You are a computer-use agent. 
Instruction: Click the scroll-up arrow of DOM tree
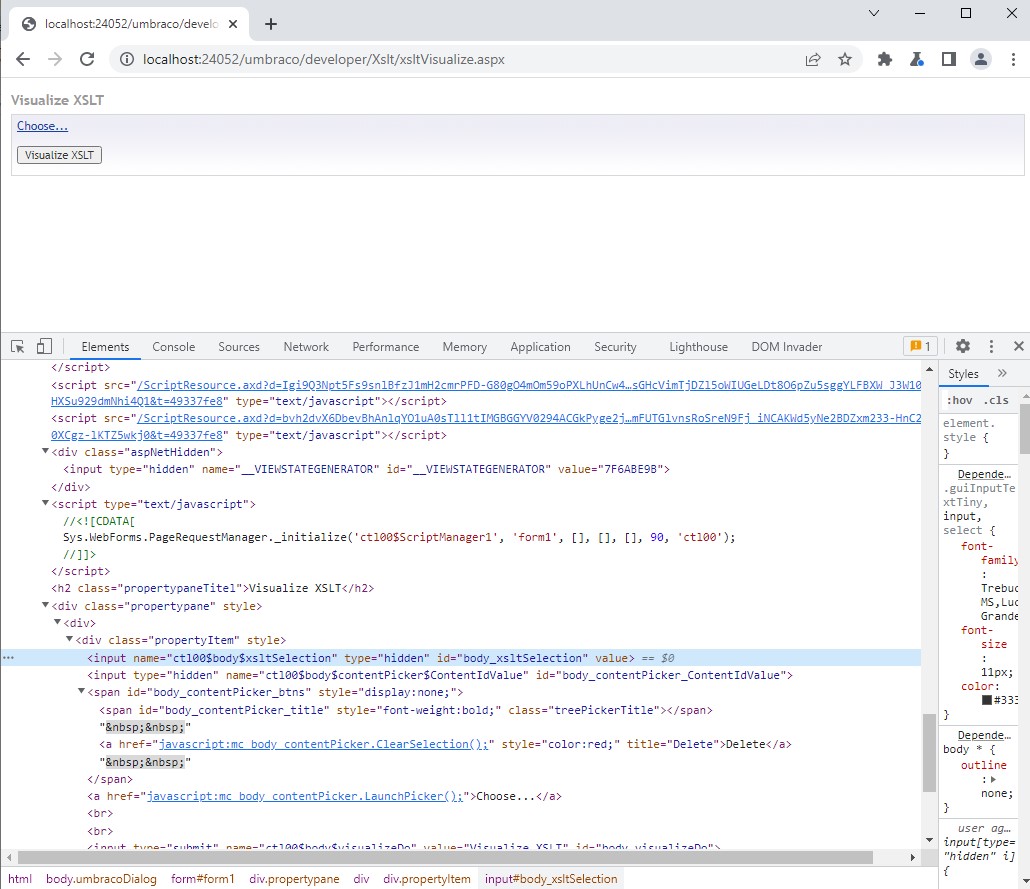[x=929, y=369]
